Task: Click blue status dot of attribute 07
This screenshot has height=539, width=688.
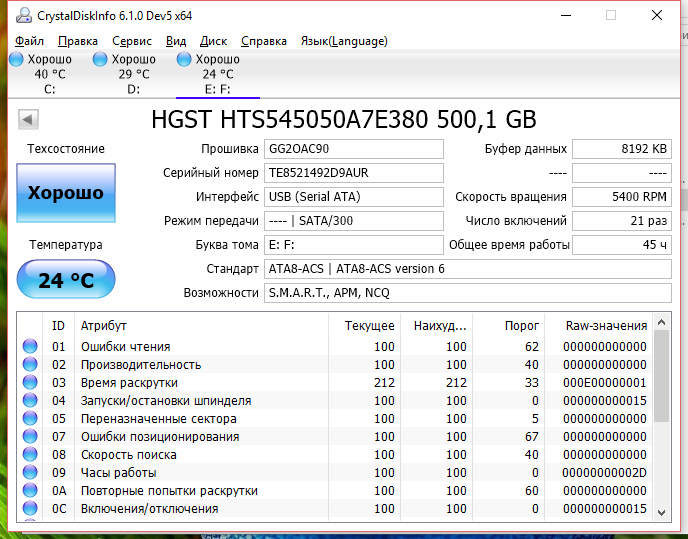Action: 30,436
